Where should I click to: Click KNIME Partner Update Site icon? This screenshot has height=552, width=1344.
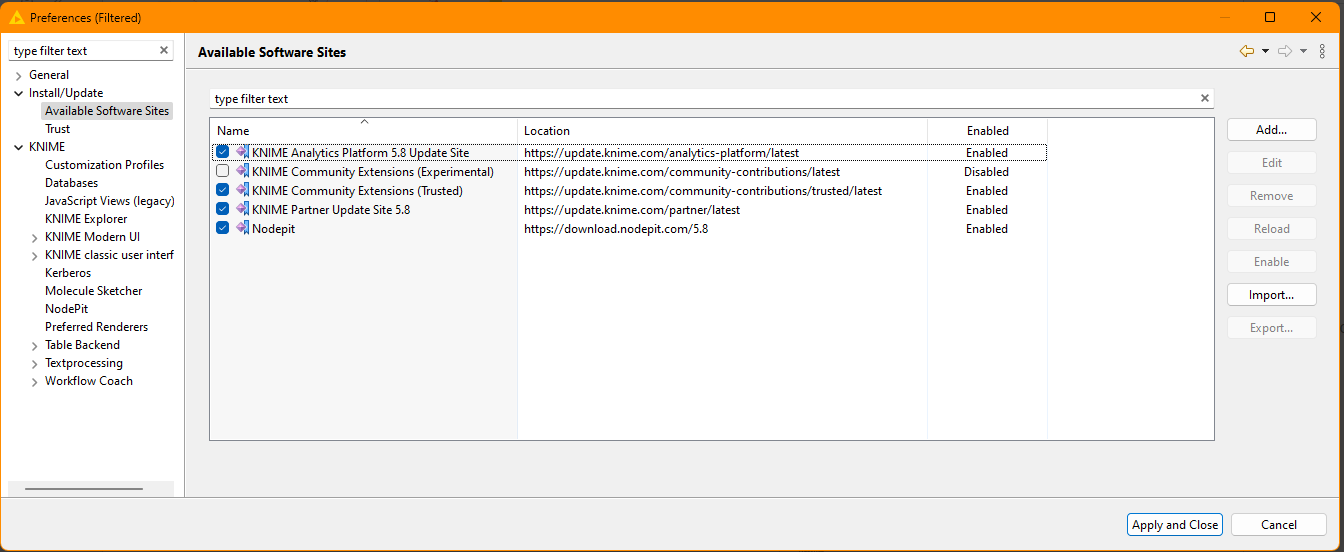point(242,209)
